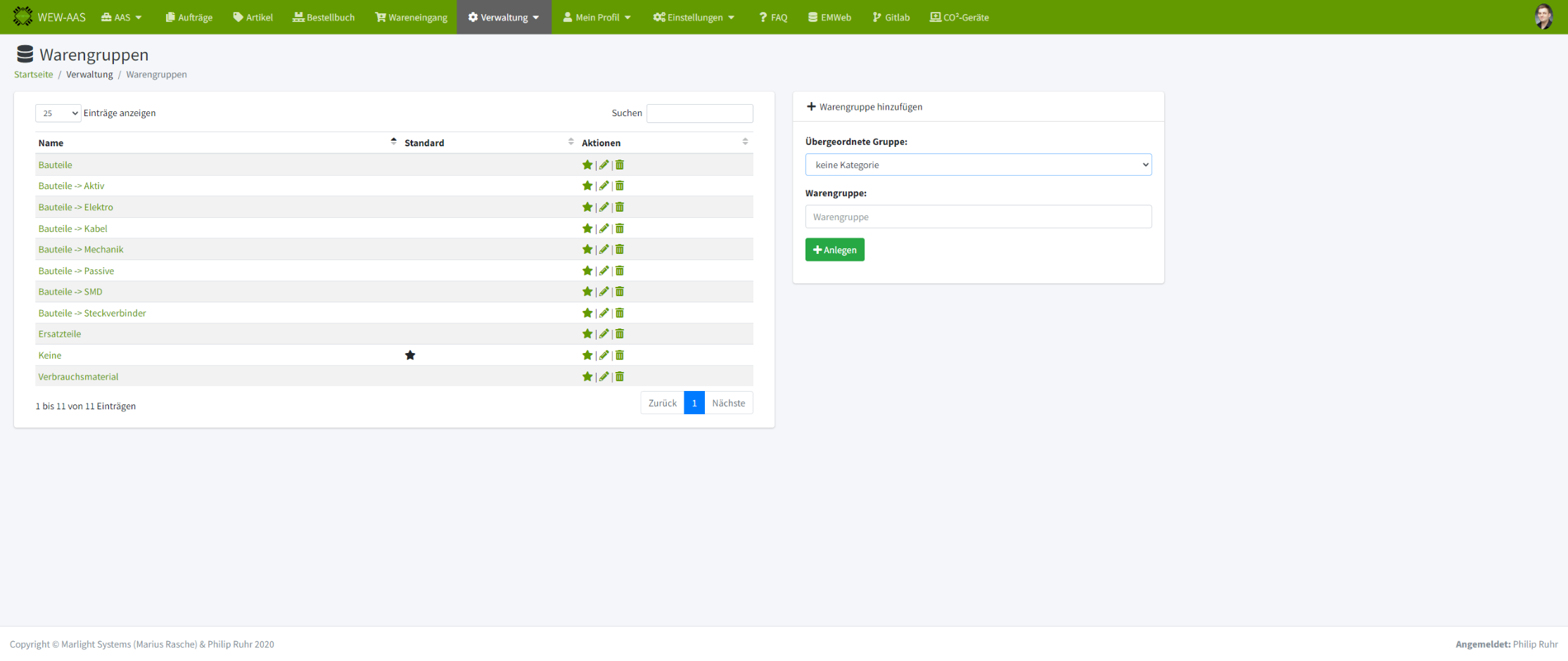
Task: Edit the Bauteile -> Aktiv group with pencil
Action: 604,186
